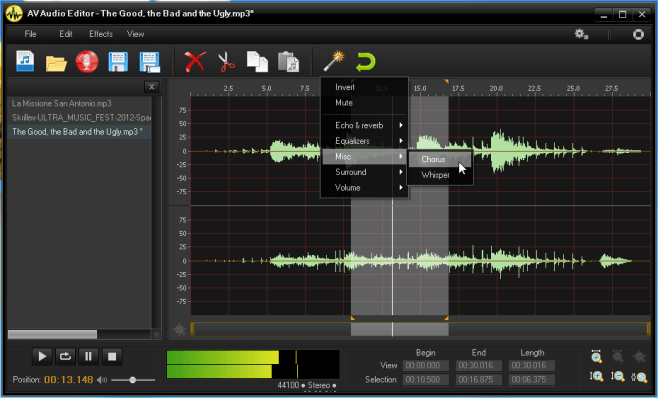This screenshot has width=658, height=398.
Task: Open the File menu
Action: pyautogui.click(x=30, y=34)
